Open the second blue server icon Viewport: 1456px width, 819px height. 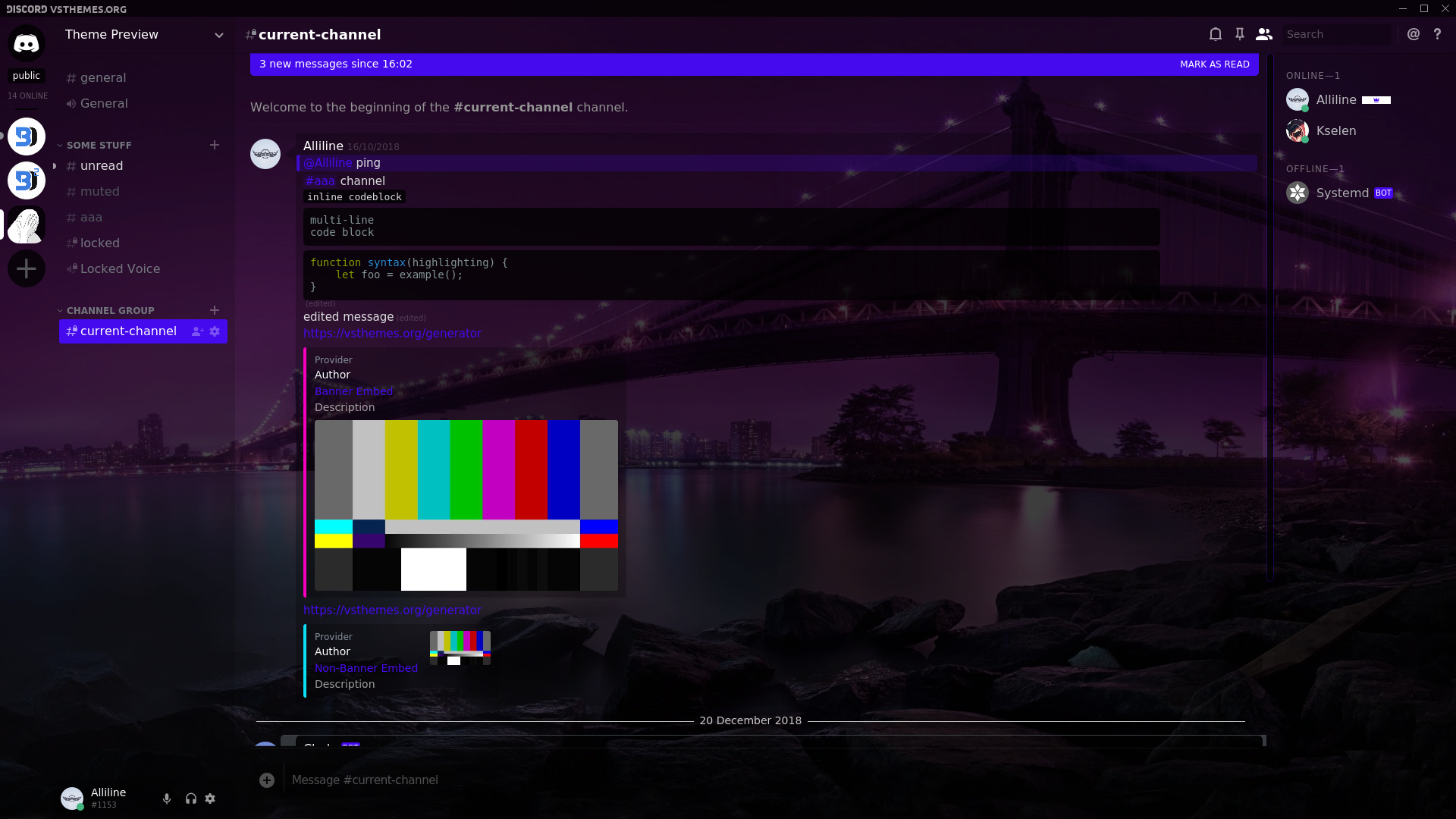[x=27, y=180]
